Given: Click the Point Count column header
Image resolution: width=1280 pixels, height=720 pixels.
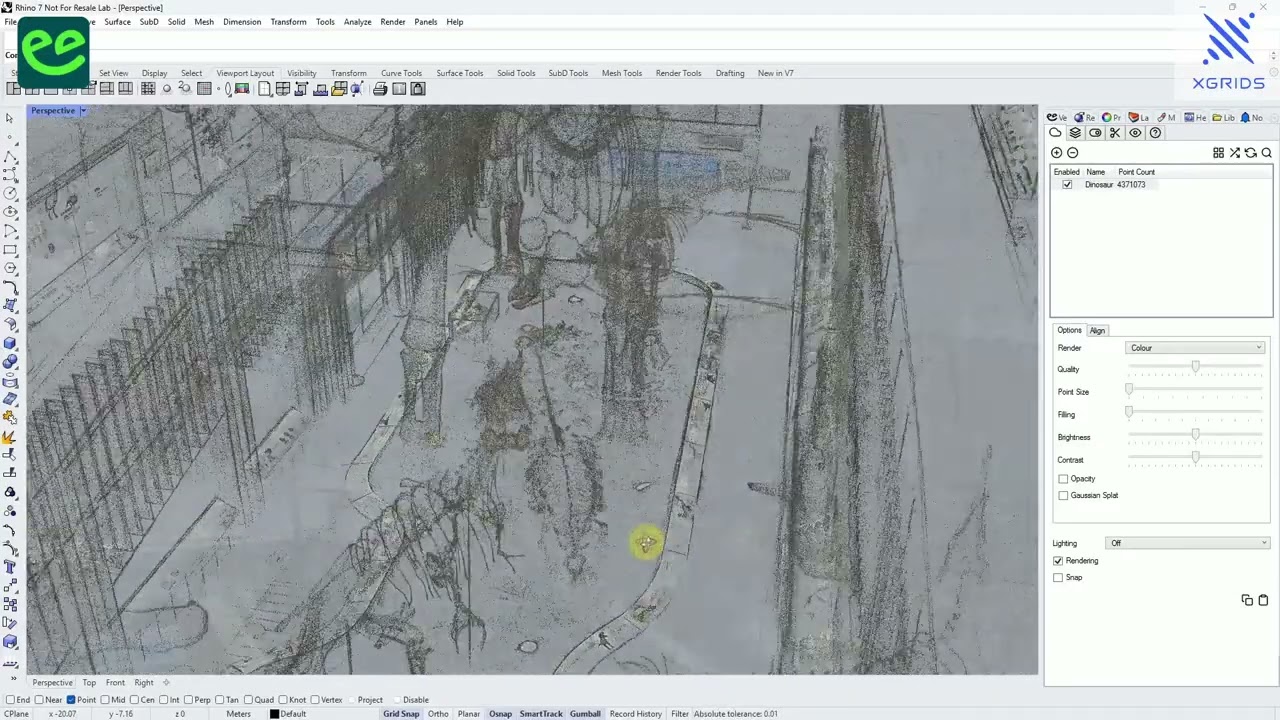Looking at the screenshot, I should click(1136, 172).
